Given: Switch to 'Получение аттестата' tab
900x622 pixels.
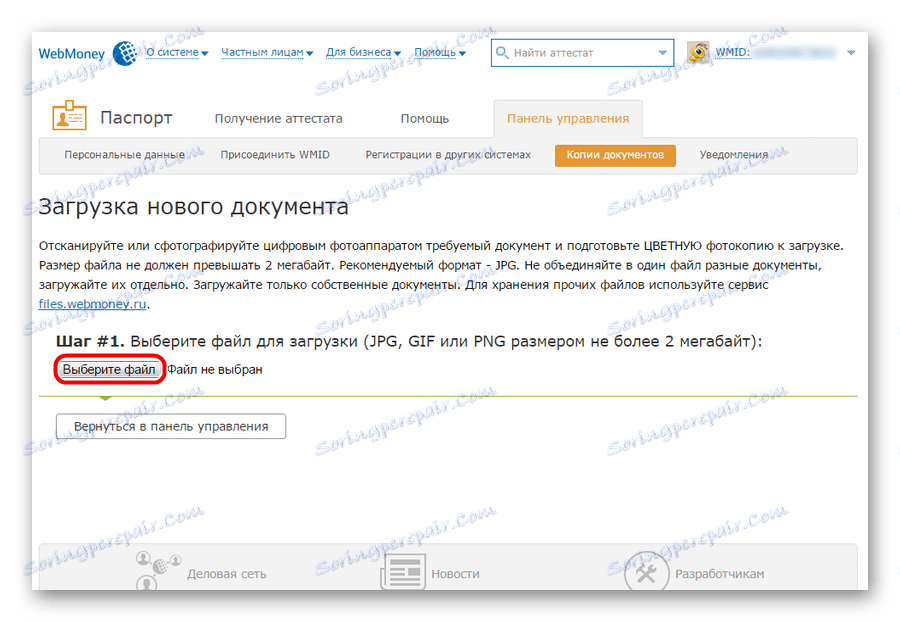Looking at the screenshot, I should [x=278, y=119].
